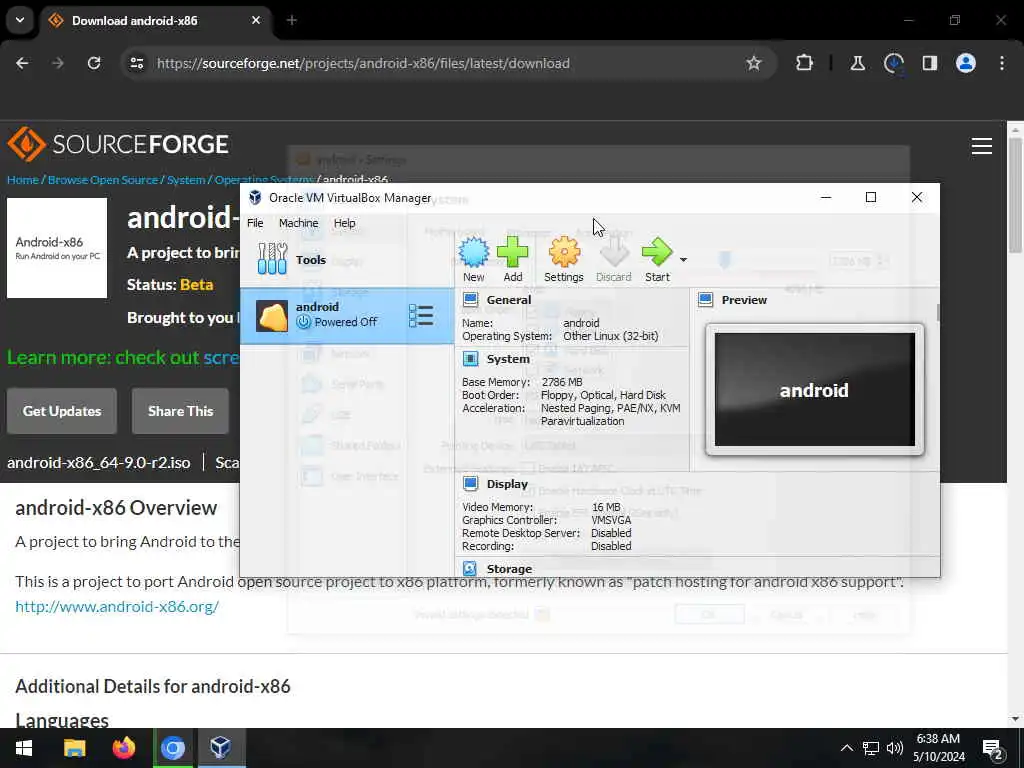
Task: Bookmark this page with the star icon
Action: tap(754, 63)
